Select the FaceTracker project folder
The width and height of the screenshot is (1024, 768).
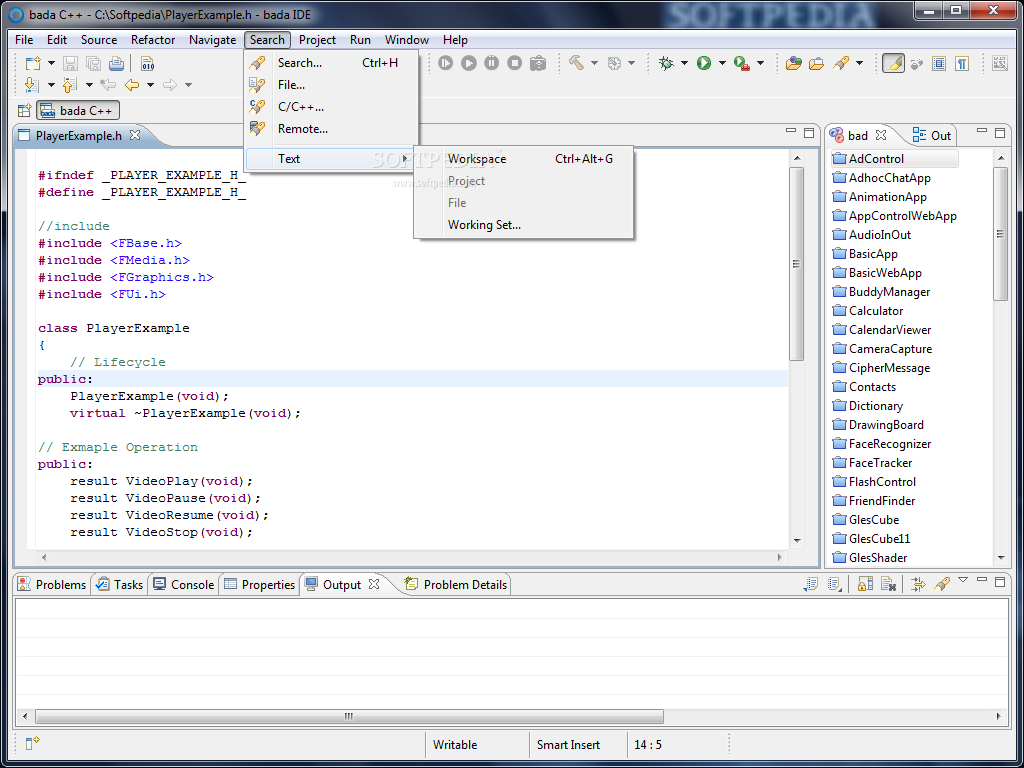click(872, 462)
